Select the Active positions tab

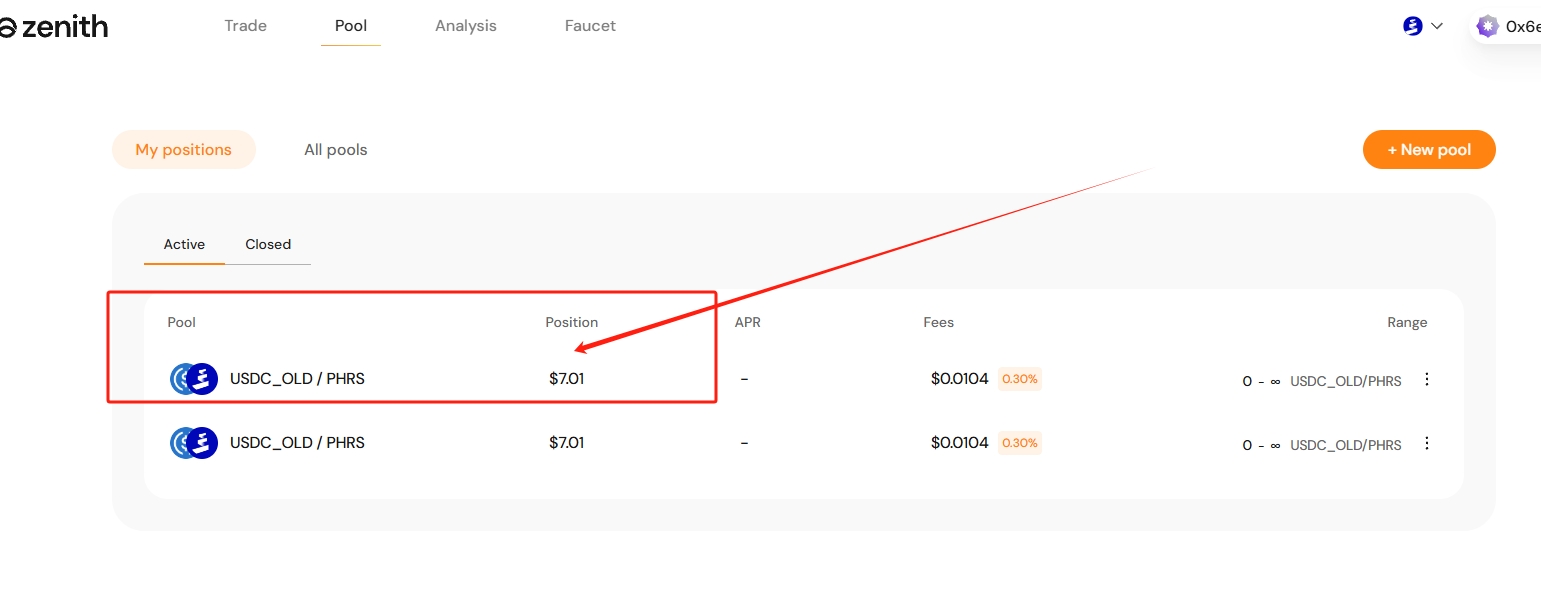tap(184, 244)
